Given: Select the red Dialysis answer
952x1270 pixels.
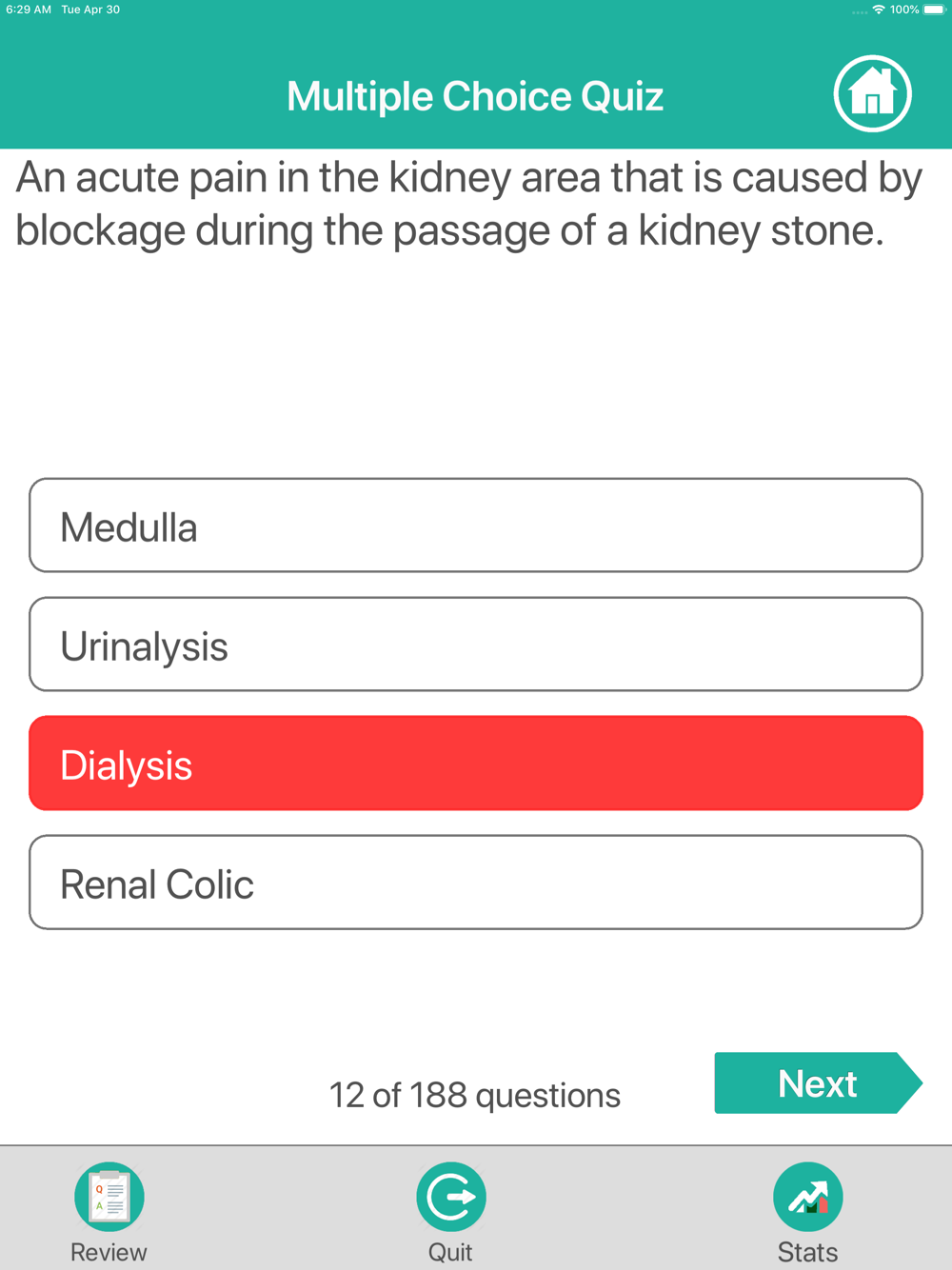Looking at the screenshot, I should tap(476, 764).
